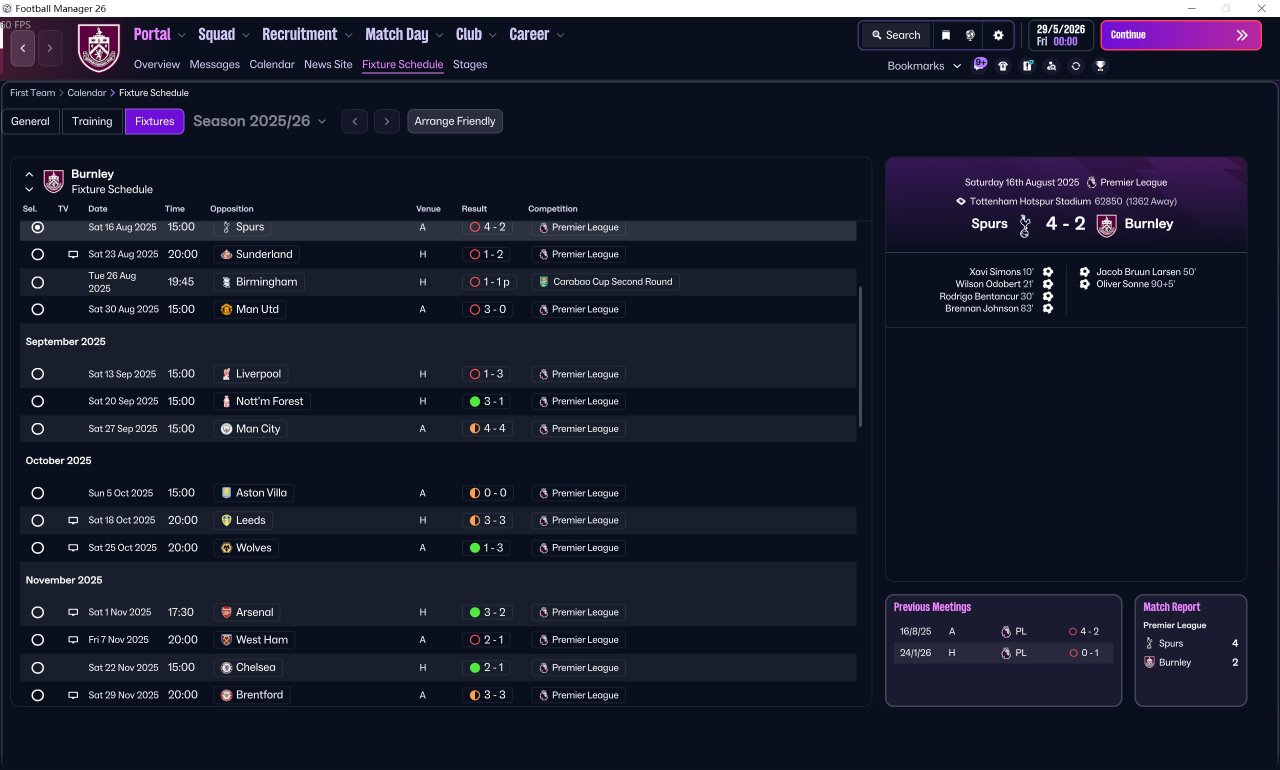Select the radio button for Man City fixture
Image resolution: width=1280 pixels, height=770 pixels.
[38, 429]
